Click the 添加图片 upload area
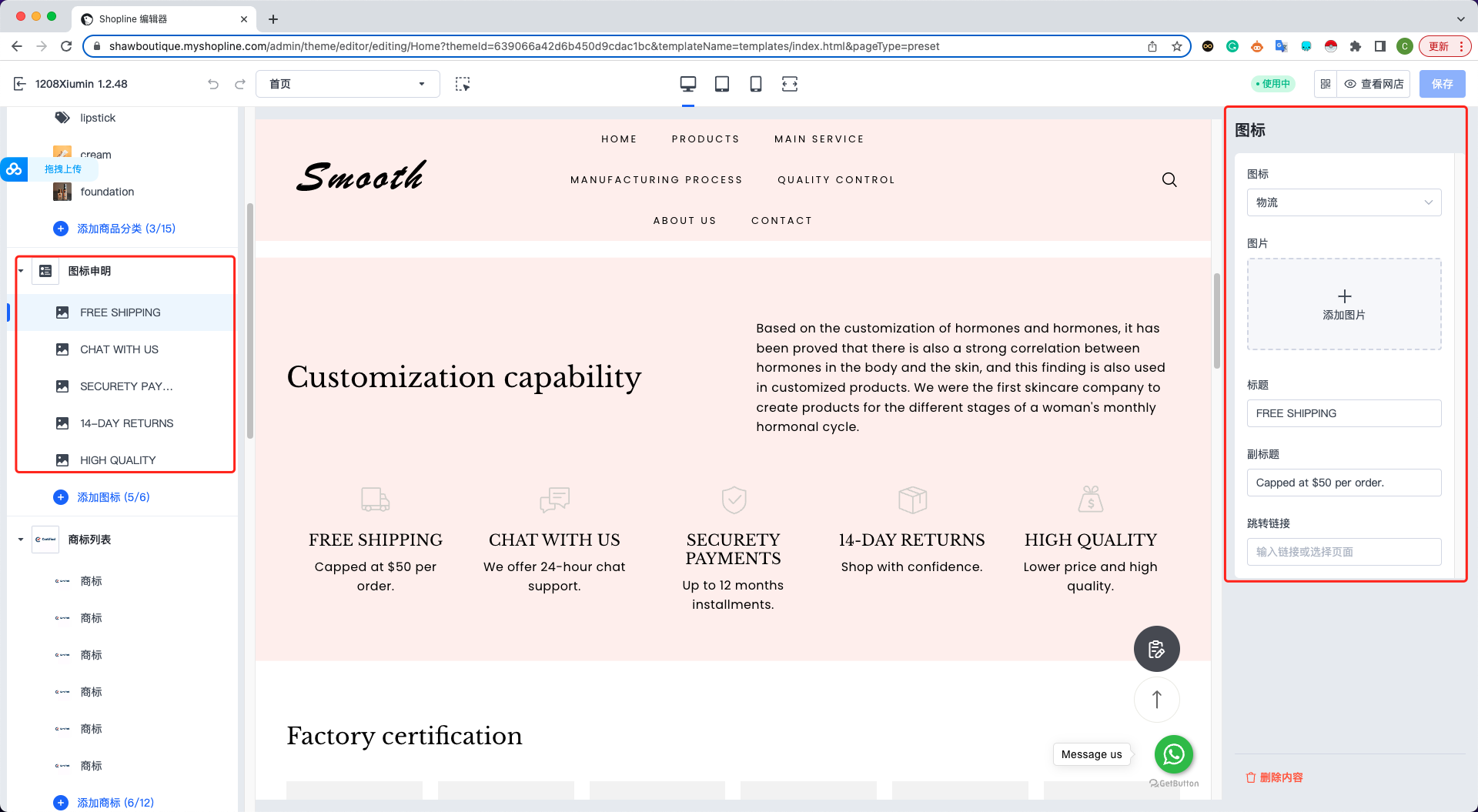The width and height of the screenshot is (1478, 812). (x=1343, y=304)
